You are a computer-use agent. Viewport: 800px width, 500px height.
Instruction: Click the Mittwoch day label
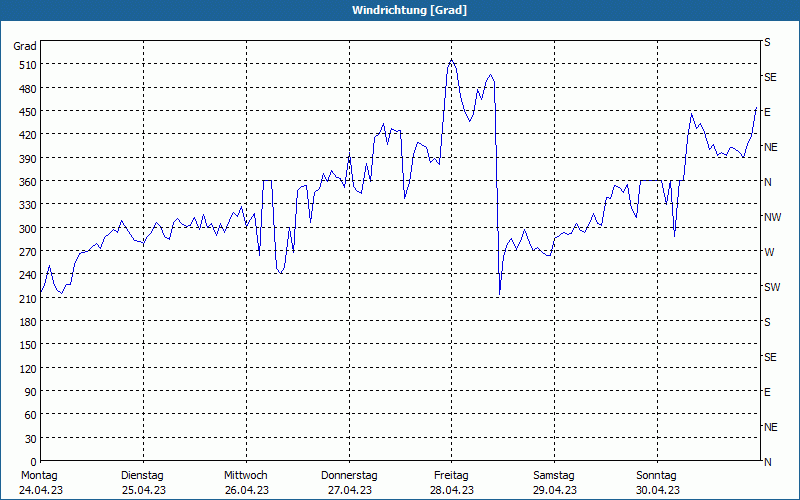[246, 476]
